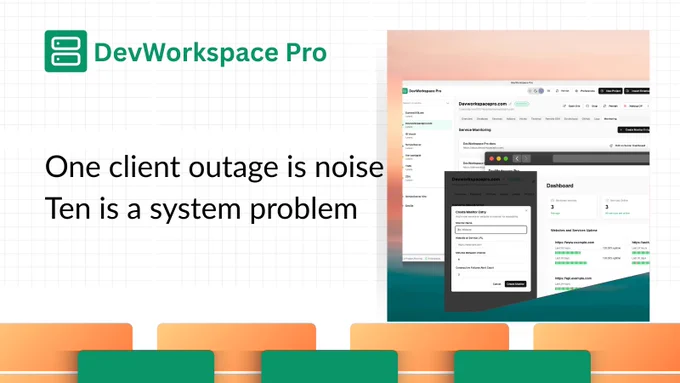Click 'Add to Server Dashboard' on the monitor row
This screenshot has height=383, width=680.
[x=628, y=145]
